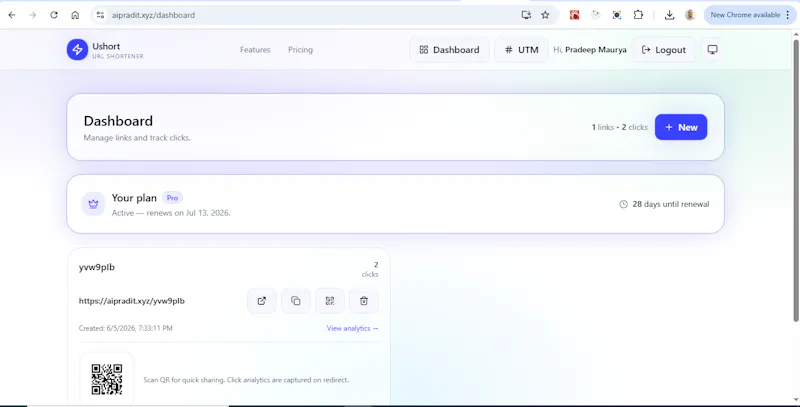Copy the yvw9pIb short link
The image size is (800, 407).
point(296,301)
